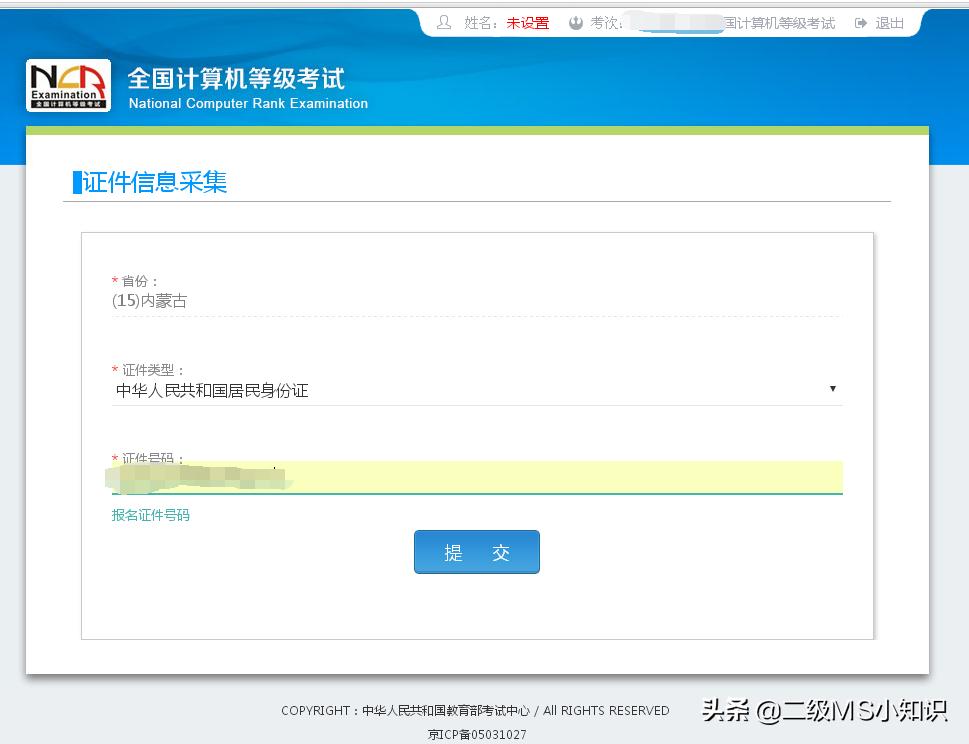This screenshot has height=744, width=969.
Task: Open the 证件类型 dropdown arrow
Action: (833, 388)
